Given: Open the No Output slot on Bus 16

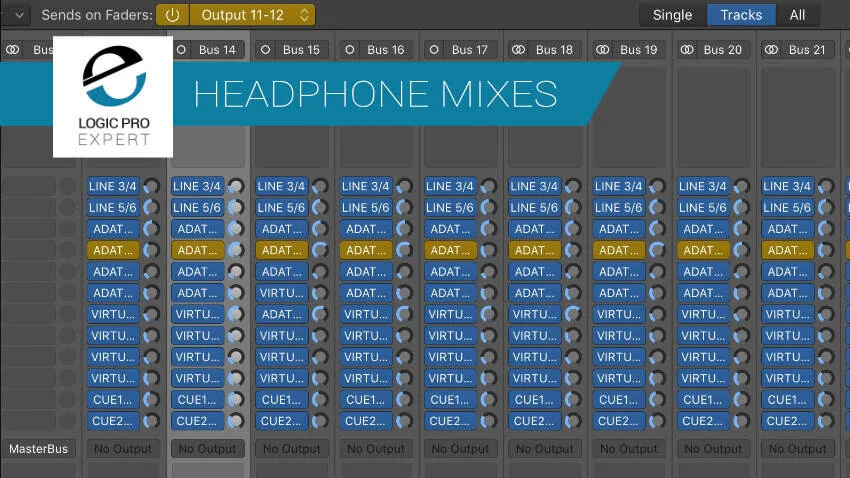Looking at the screenshot, I should click(x=377, y=449).
